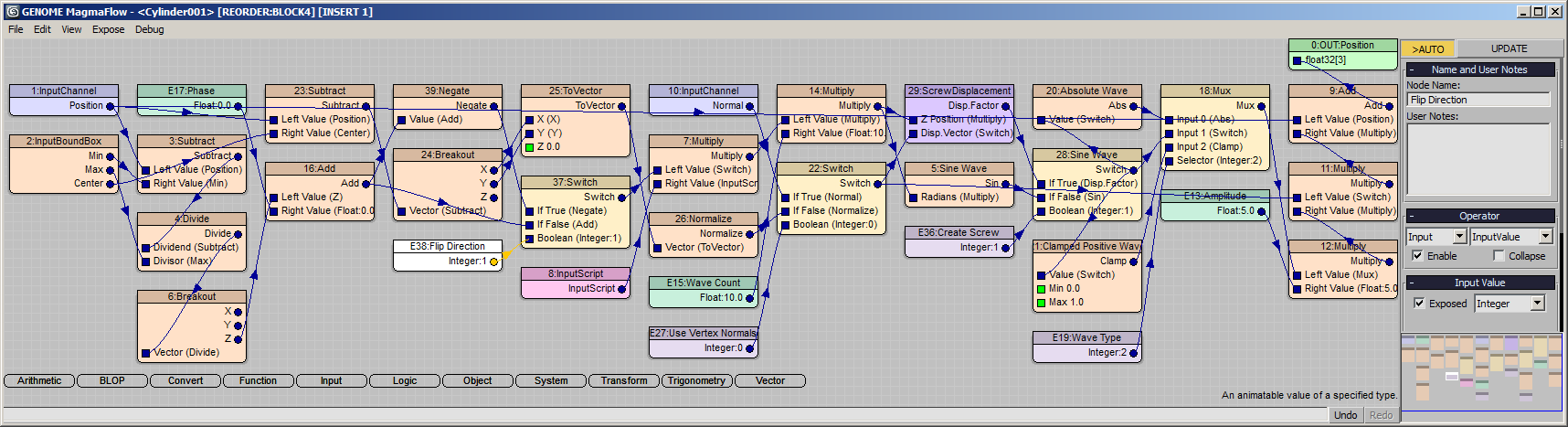Click the UPDATE button
The image size is (1568, 427).
1509,48
